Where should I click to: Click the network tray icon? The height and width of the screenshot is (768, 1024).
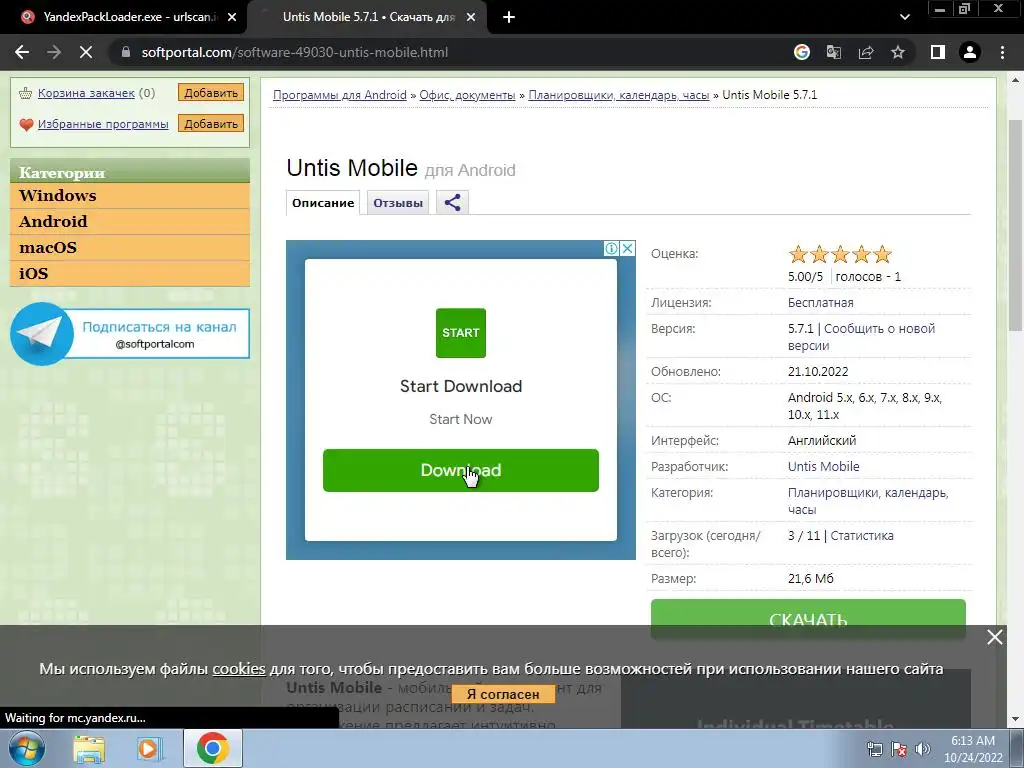click(x=874, y=749)
